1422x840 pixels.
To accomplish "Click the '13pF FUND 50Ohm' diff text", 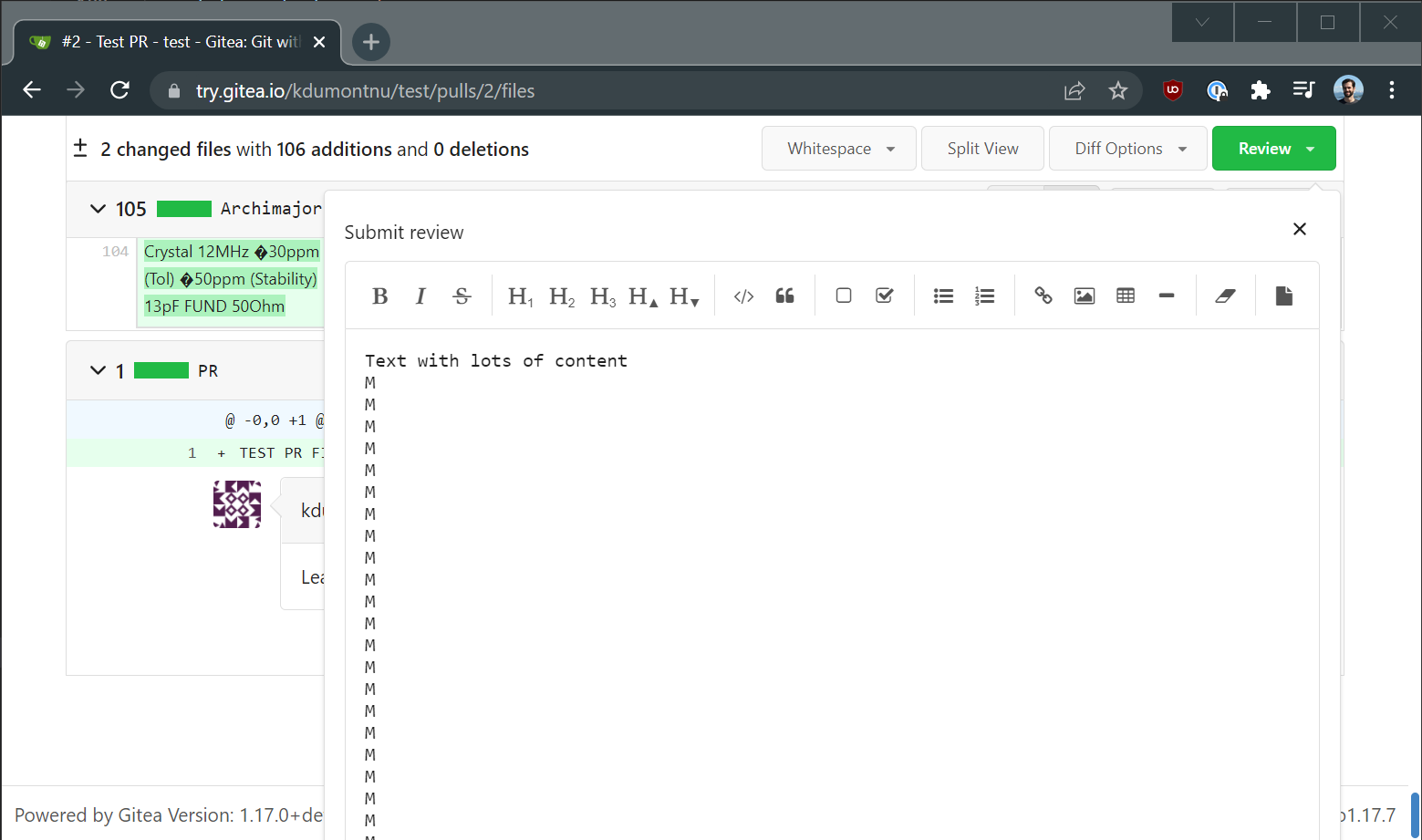I will [214, 306].
